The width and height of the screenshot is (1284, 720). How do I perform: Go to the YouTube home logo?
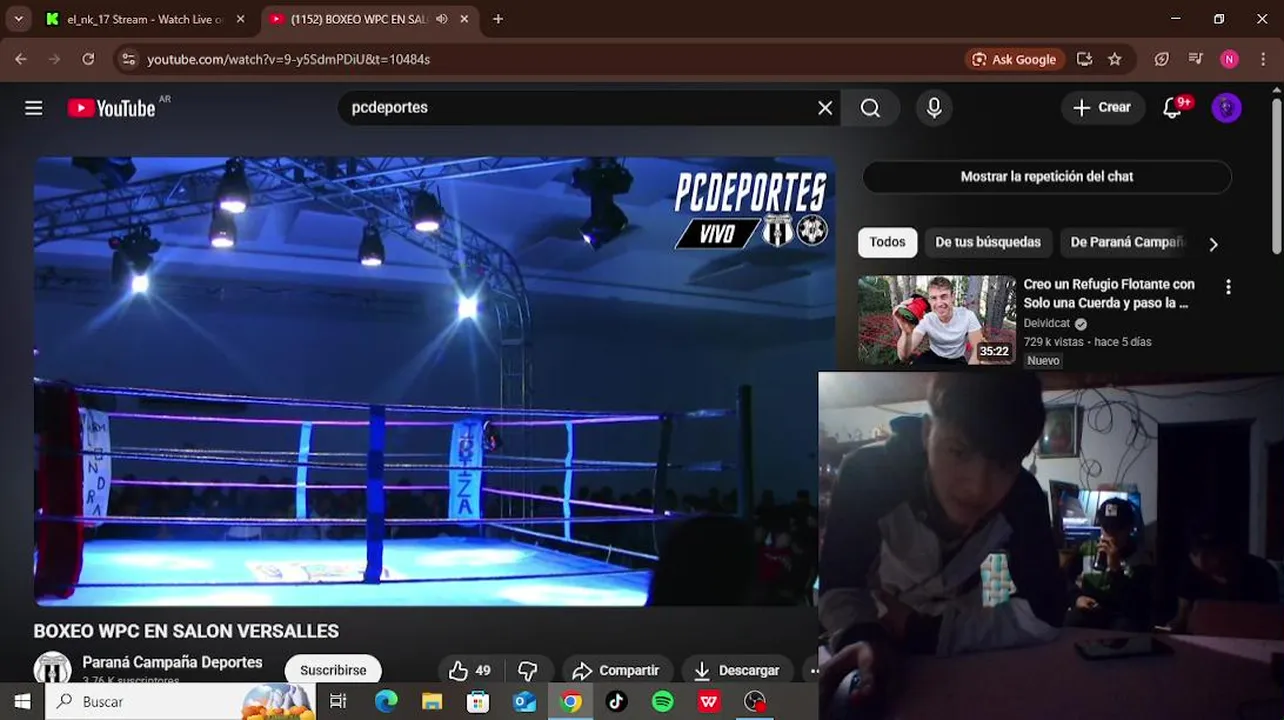[x=112, y=108]
